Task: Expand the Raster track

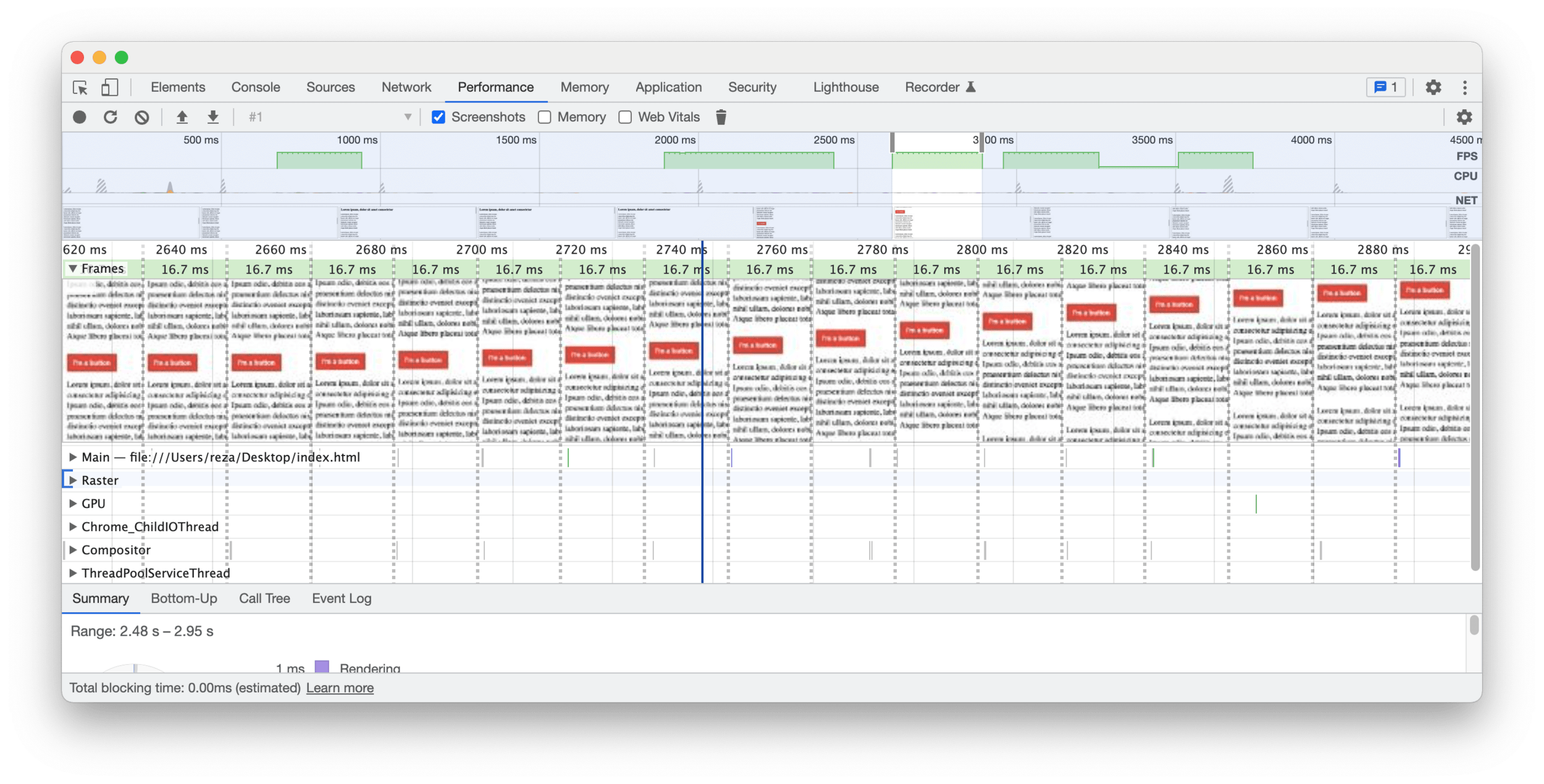Action: (73, 480)
